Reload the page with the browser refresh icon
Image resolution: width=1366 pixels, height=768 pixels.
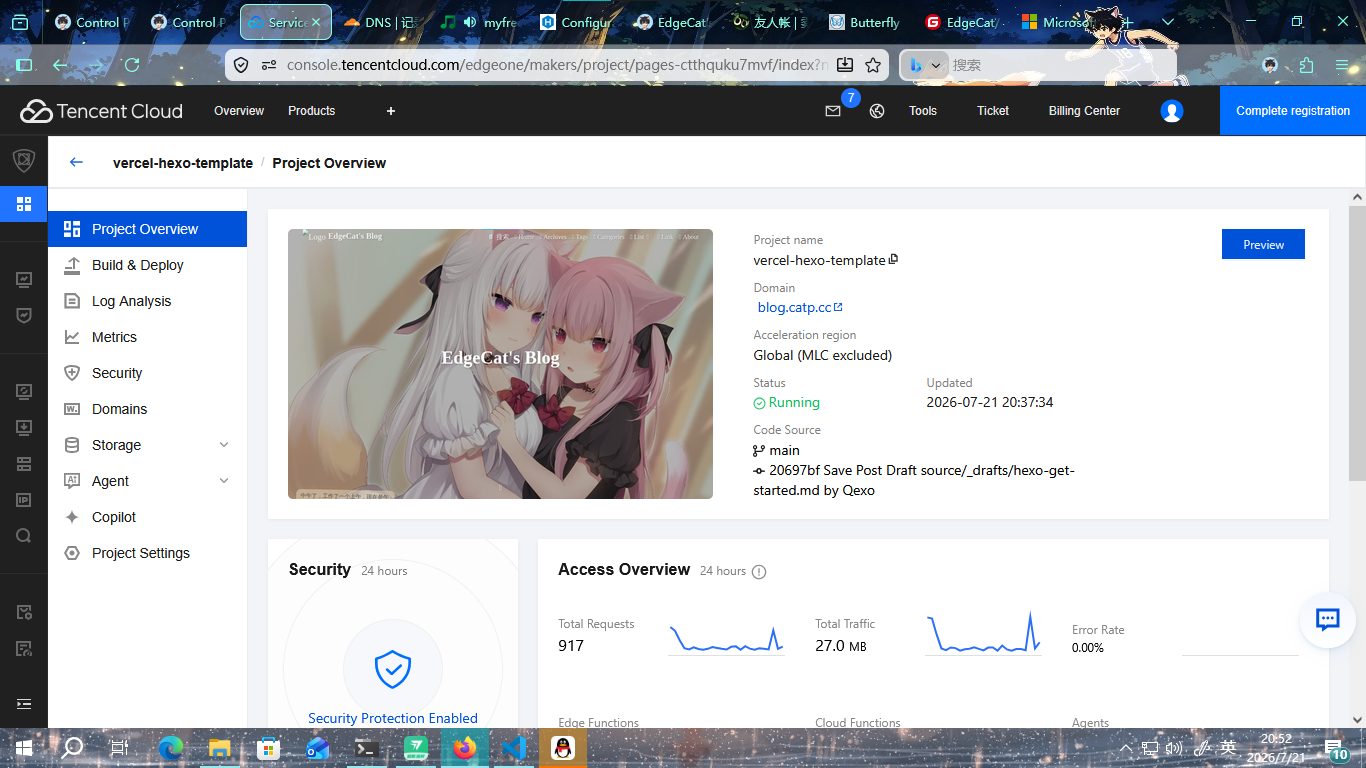[x=131, y=65]
